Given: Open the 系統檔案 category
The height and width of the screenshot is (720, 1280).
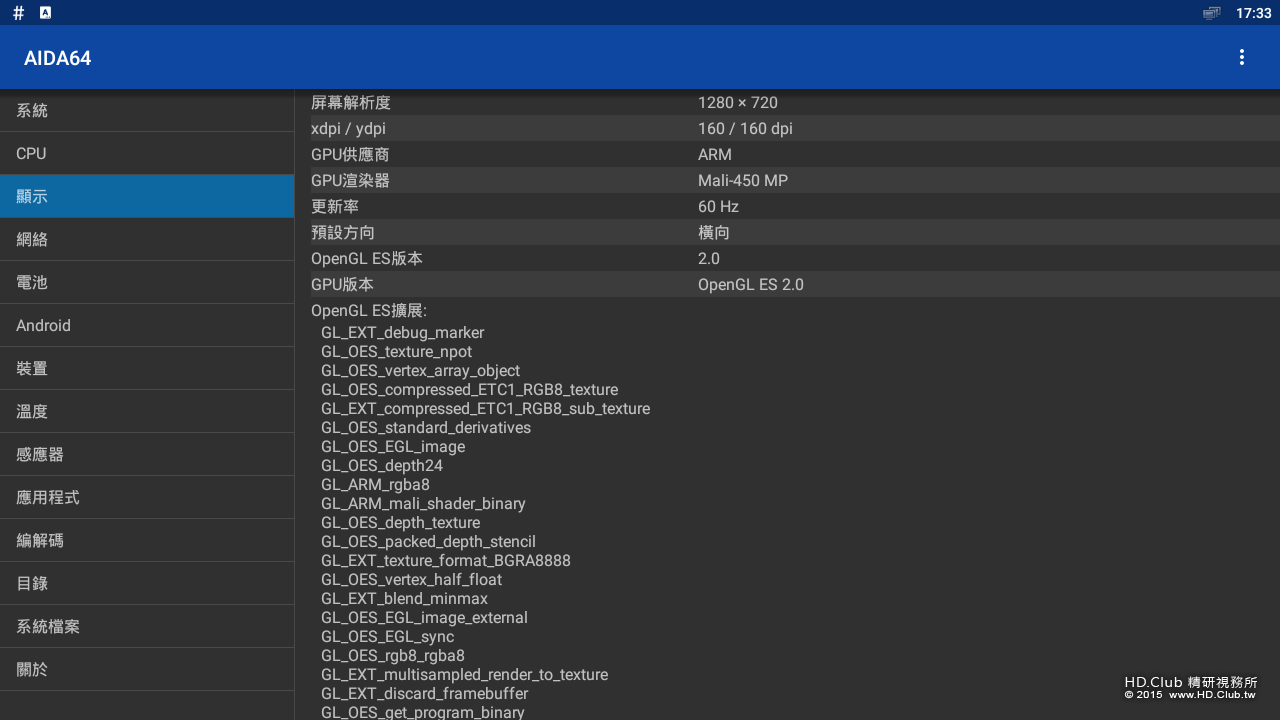Looking at the screenshot, I should click(x=147, y=626).
